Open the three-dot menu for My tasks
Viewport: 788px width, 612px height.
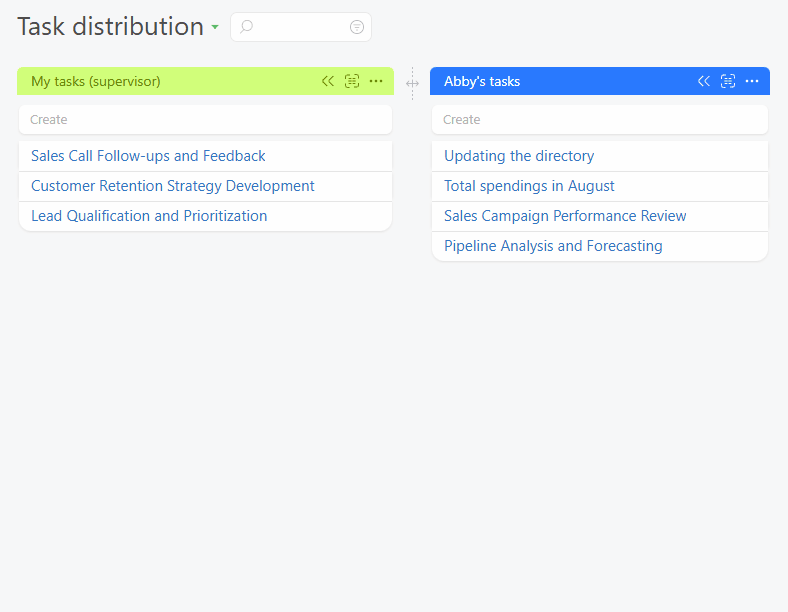pyautogui.click(x=376, y=81)
